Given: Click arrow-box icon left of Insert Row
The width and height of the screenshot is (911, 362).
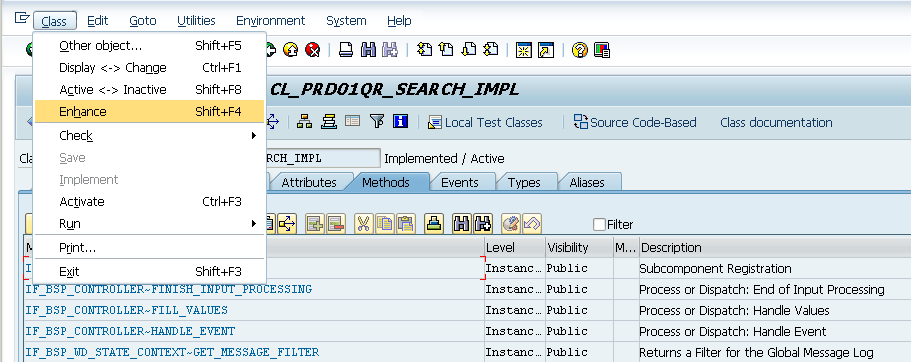Looking at the screenshot, I should click(x=287, y=224).
